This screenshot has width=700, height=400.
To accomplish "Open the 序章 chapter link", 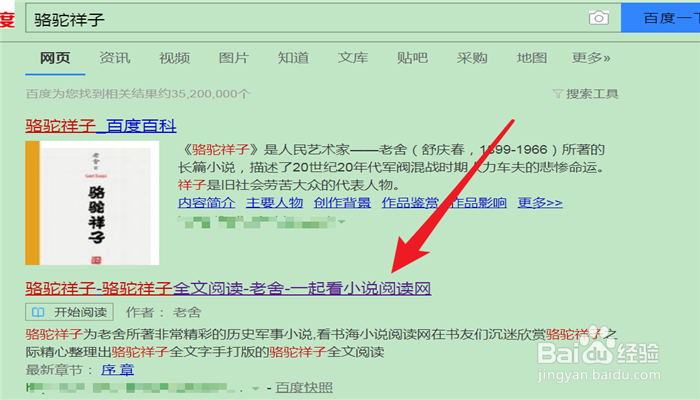I will point(117,370).
